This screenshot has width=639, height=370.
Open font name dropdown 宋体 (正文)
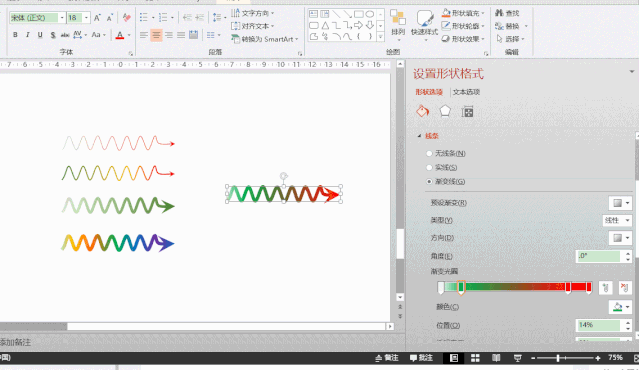coord(62,18)
